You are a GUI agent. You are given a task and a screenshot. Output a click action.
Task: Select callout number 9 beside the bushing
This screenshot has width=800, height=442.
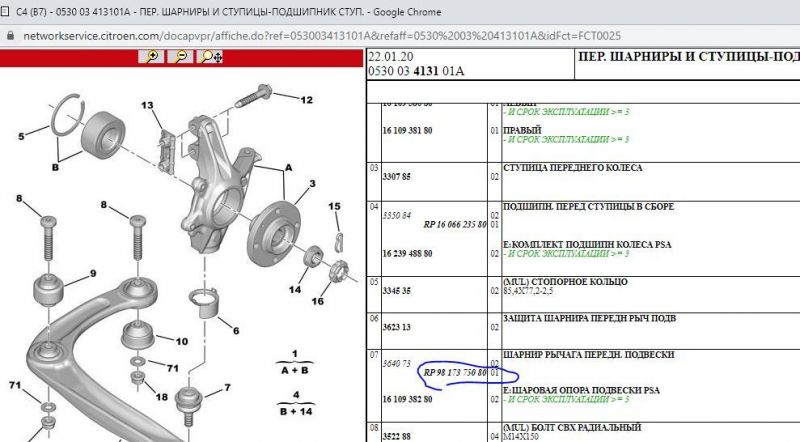coord(93,273)
